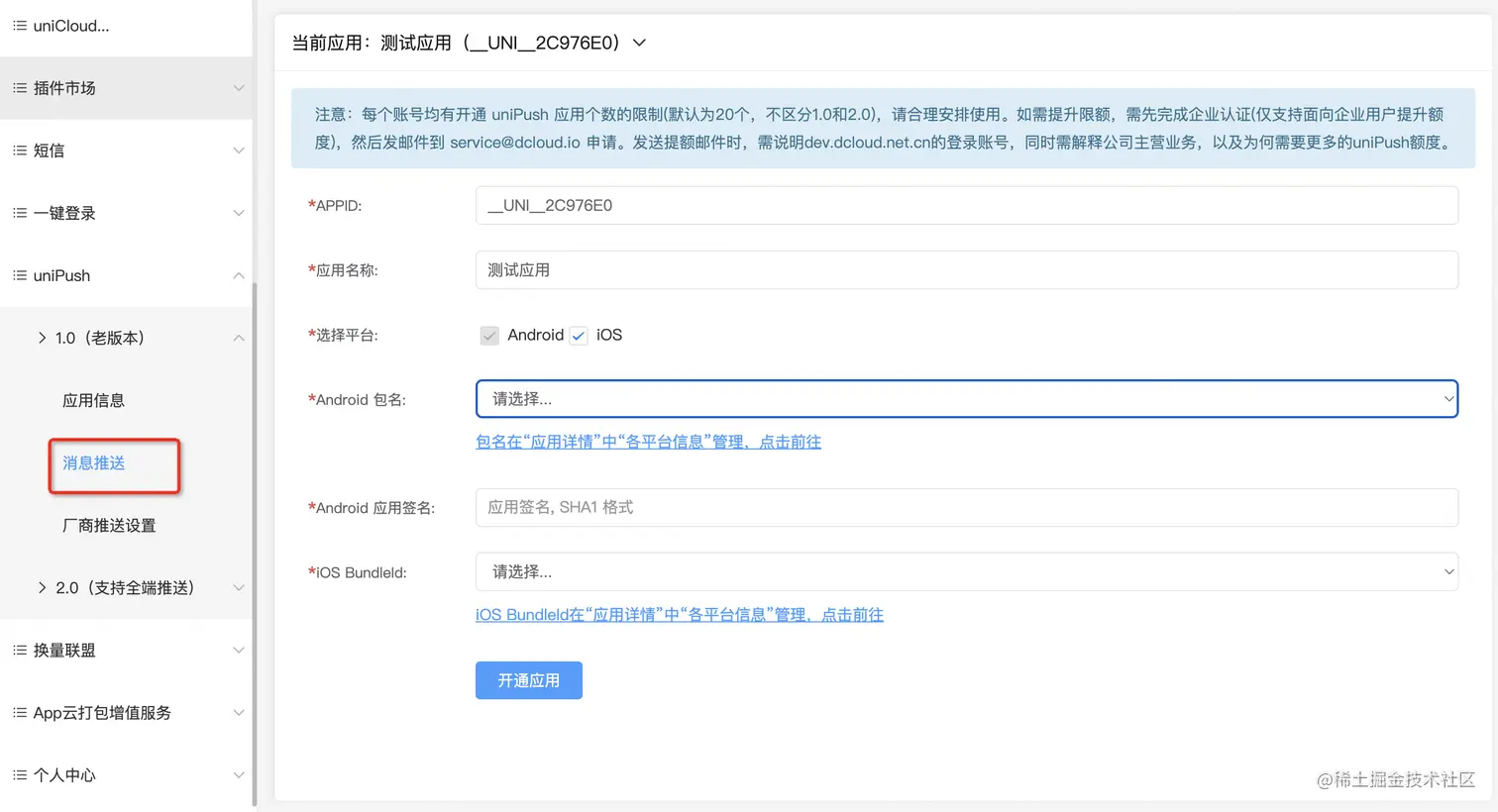This screenshot has height=812, width=1498.
Task: Click the *选择平台: label
Action: tap(343, 336)
